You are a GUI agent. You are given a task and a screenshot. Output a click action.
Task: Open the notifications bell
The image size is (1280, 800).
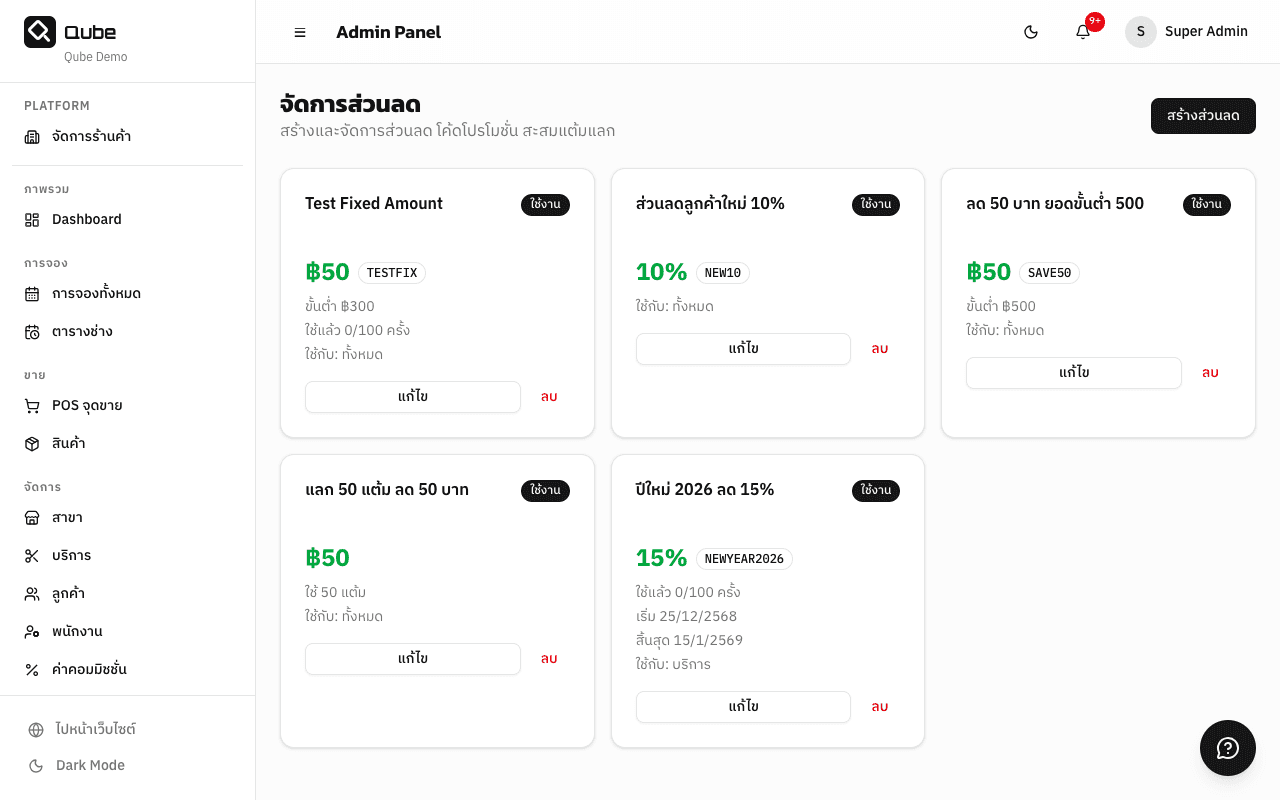click(x=1083, y=32)
